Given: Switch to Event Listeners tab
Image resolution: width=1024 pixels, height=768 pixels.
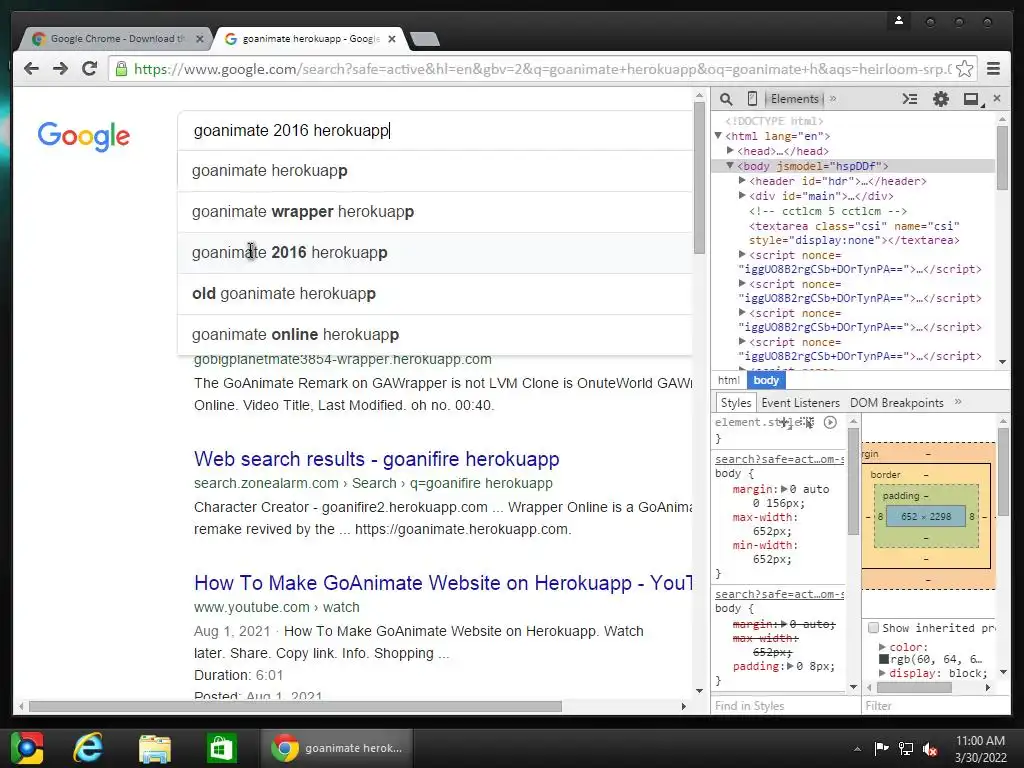Looking at the screenshot, I should click(x=800, y=402).
